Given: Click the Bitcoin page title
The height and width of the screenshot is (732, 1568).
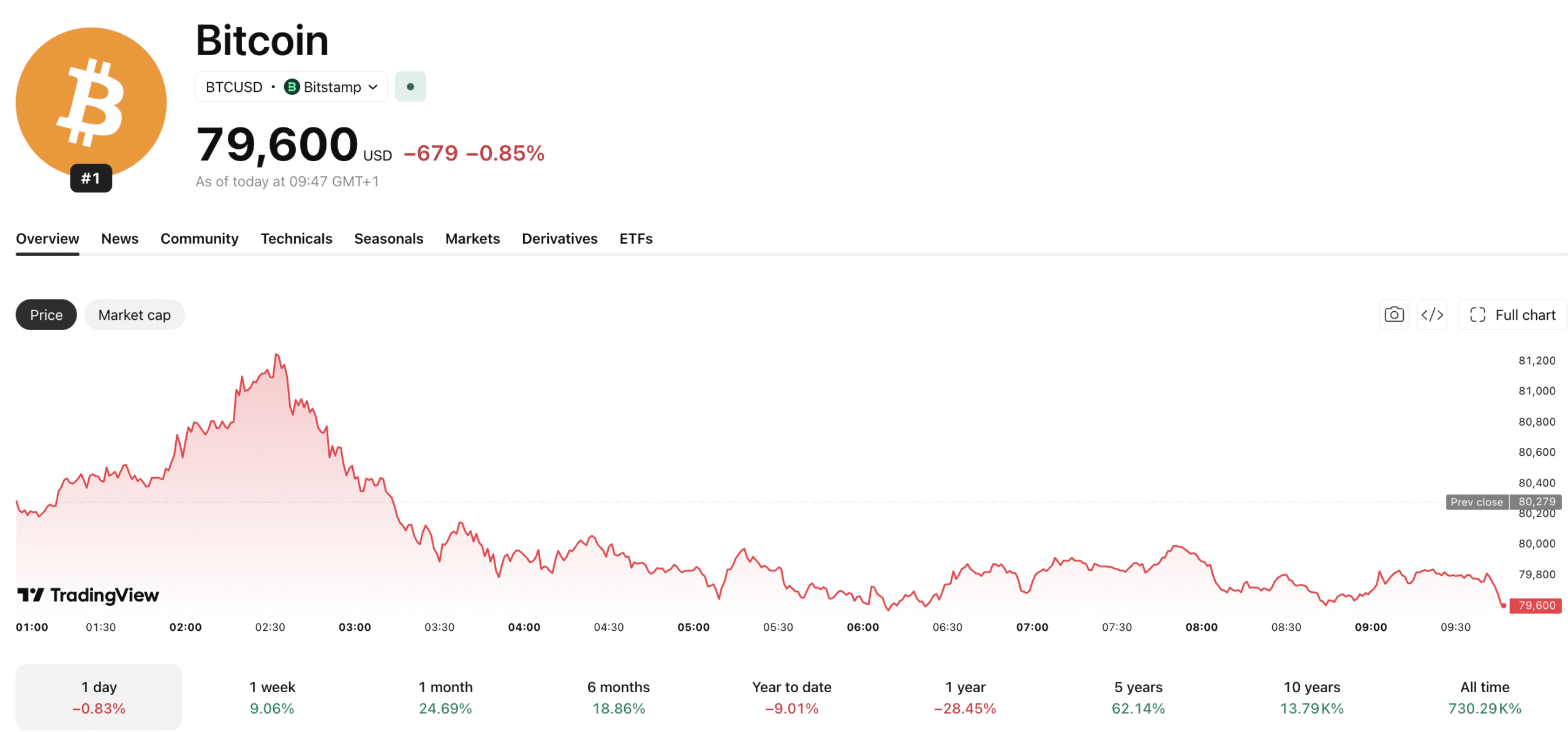Looking at the screenshot, I should pyautogui.click(x=262, y=40).
